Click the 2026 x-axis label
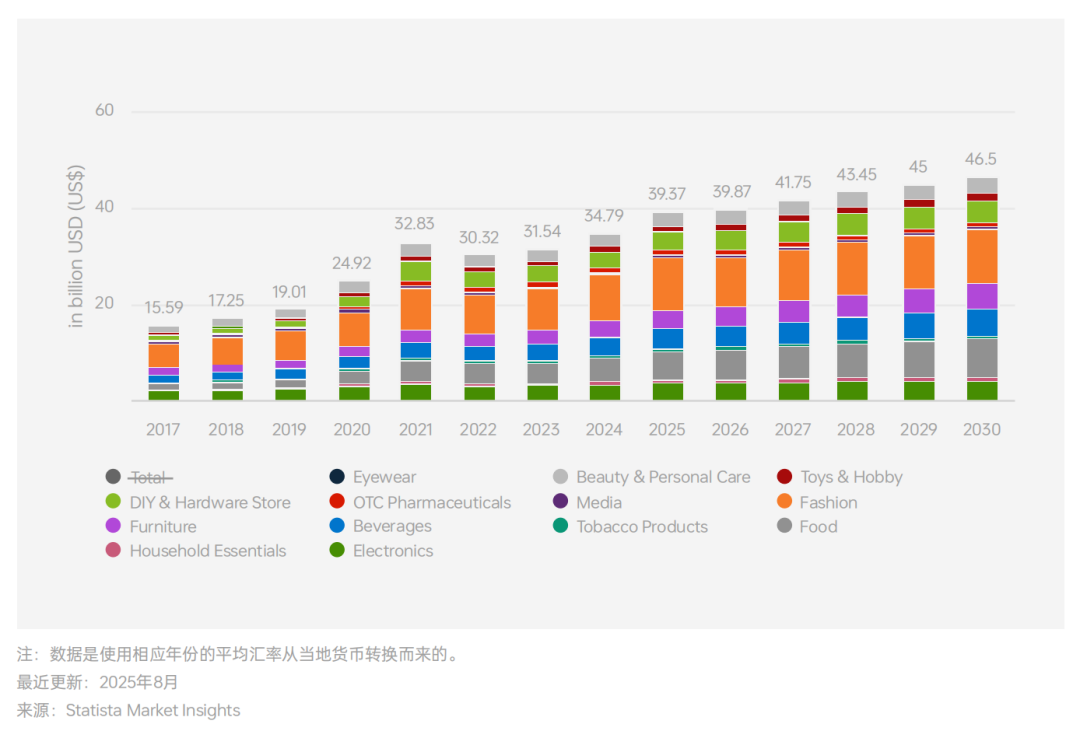 coord(730,430)
